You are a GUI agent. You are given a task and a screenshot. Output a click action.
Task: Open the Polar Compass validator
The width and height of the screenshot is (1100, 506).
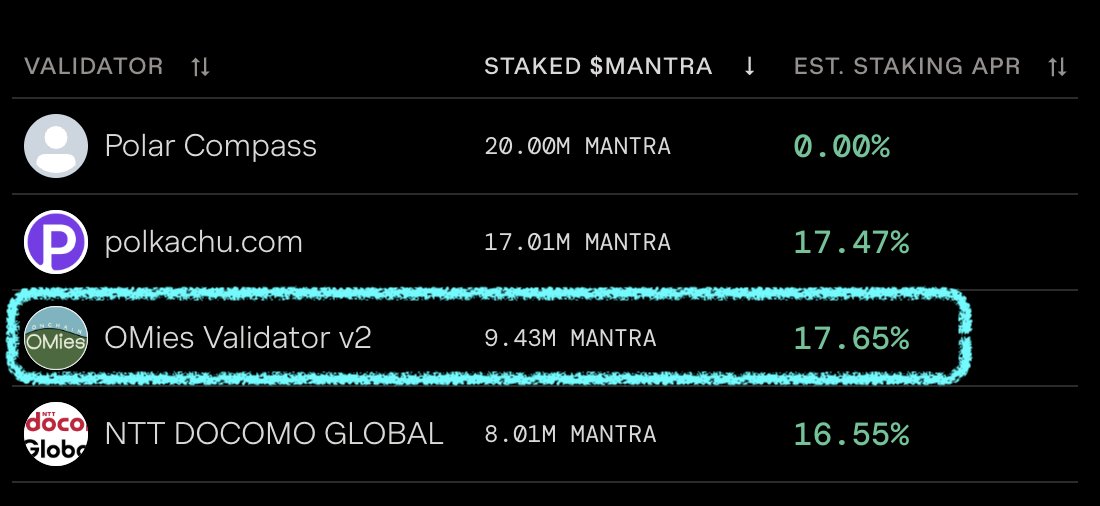click(211, 146)
